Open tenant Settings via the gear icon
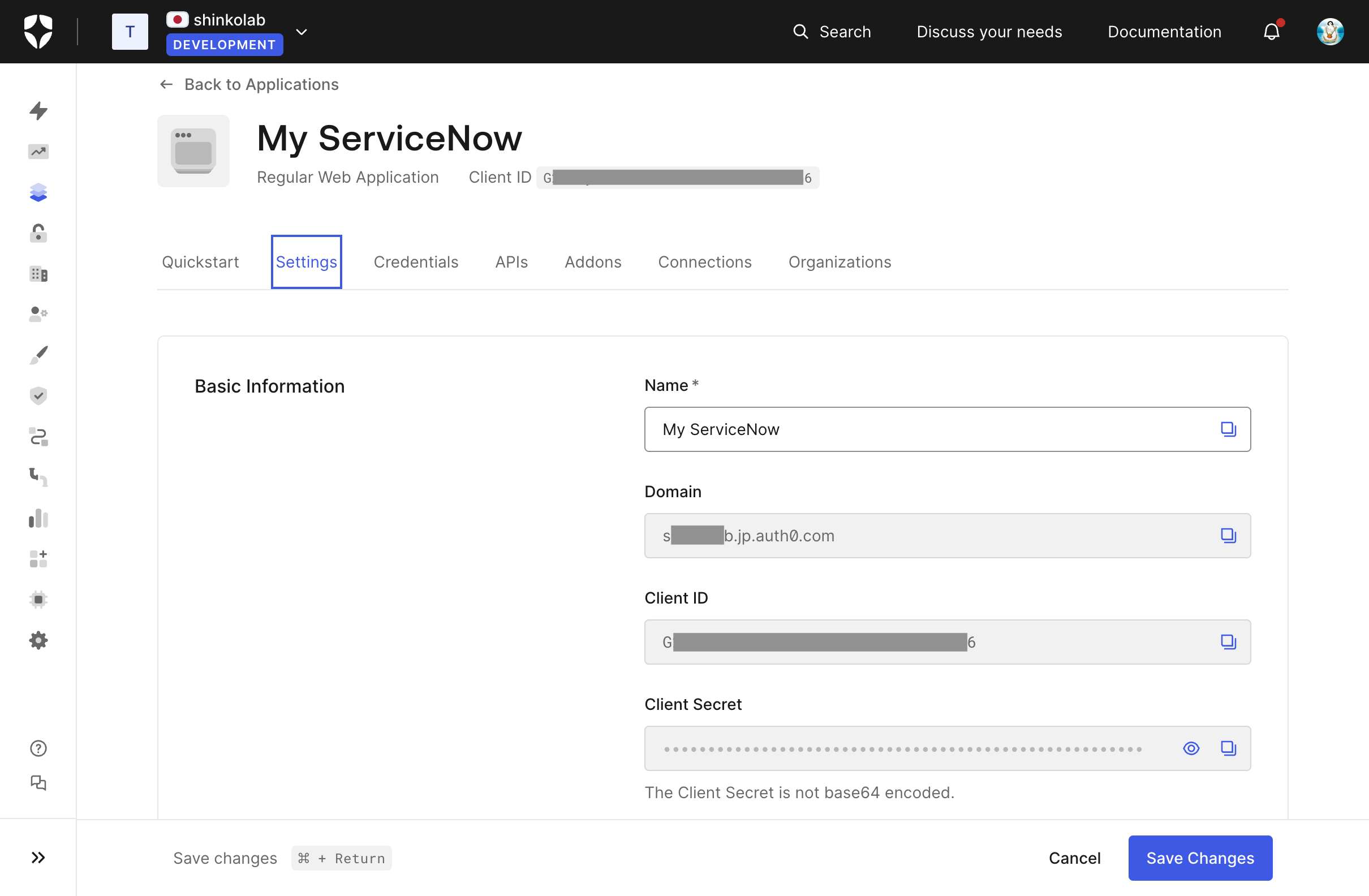This screenshot has height=896, width=1369. pos(38,640)
